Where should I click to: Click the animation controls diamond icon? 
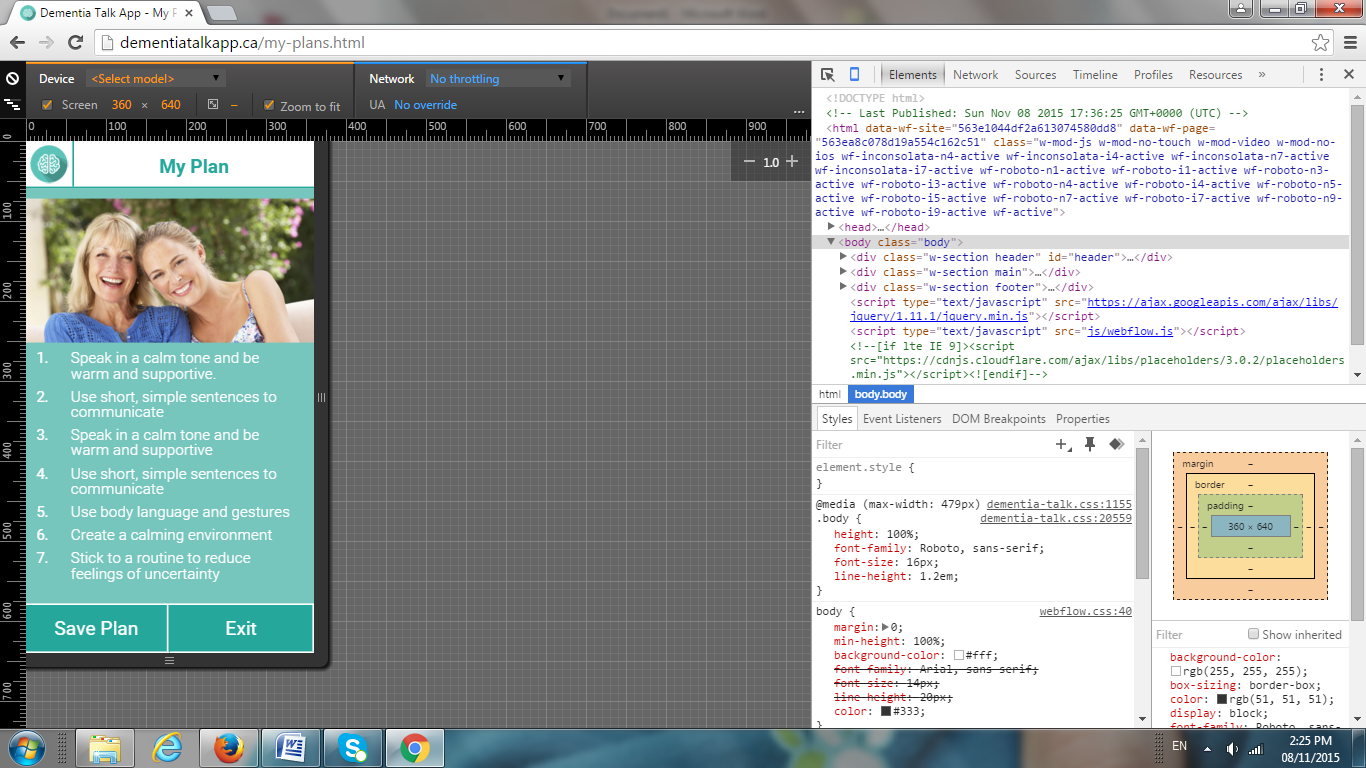tap(1117, 444)
